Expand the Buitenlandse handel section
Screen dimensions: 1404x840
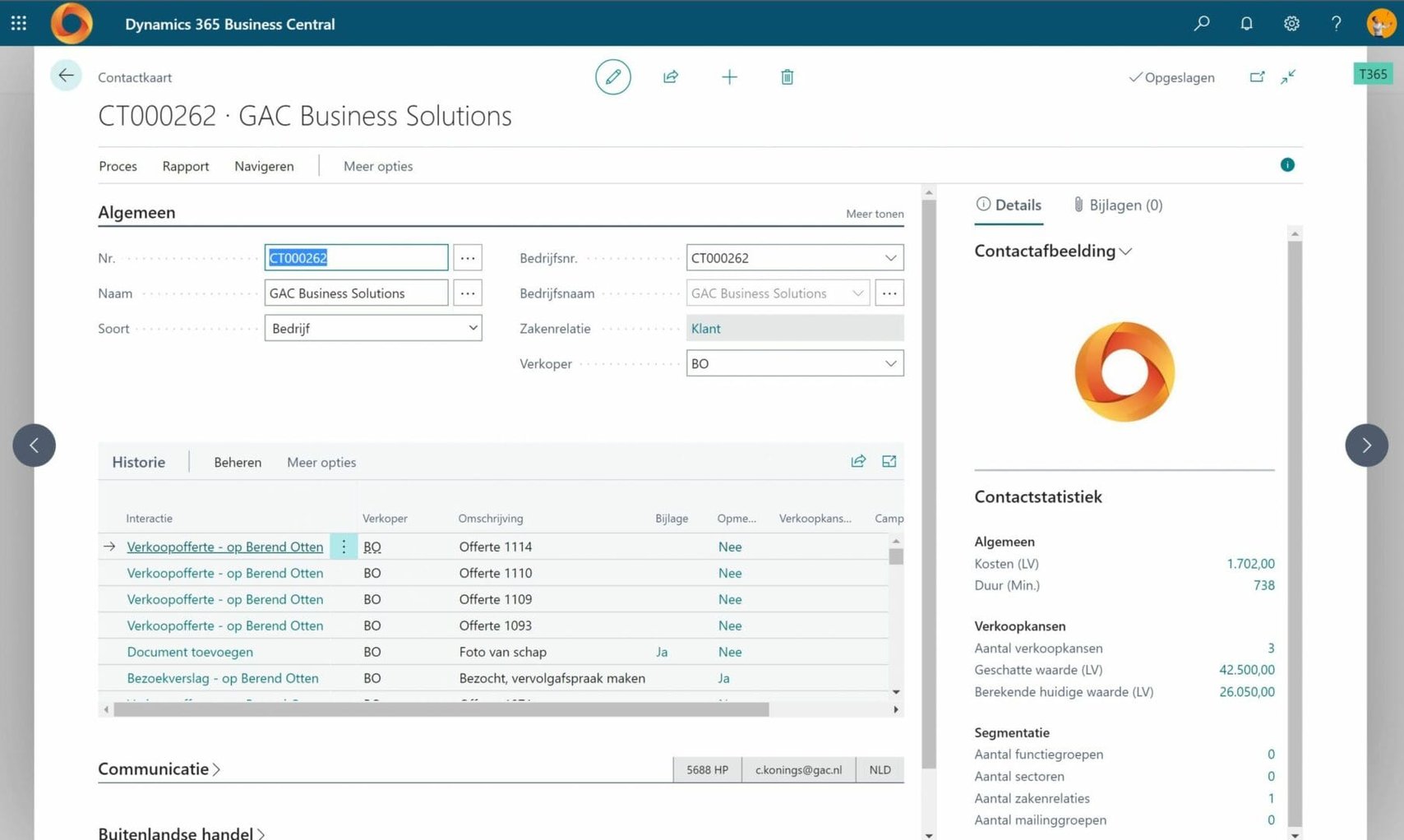point(182,833)
